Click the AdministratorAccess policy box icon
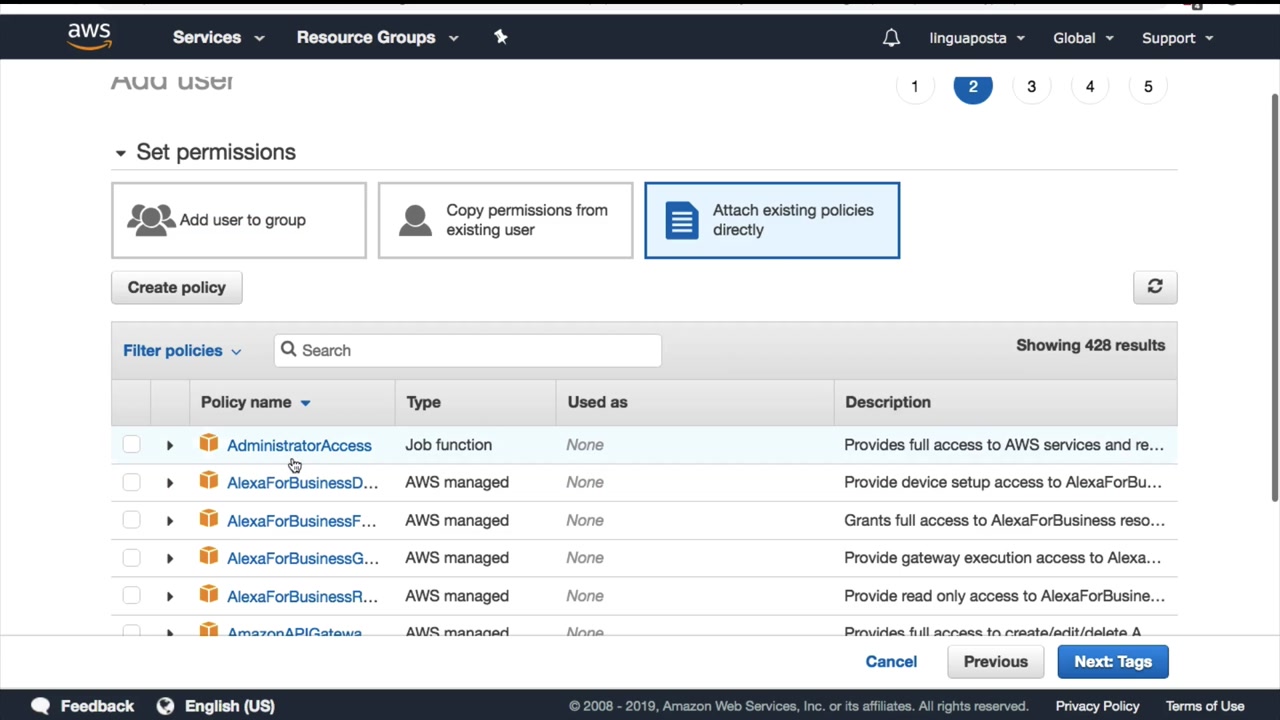Image resolution: width=1280 pixels, height=720 pixels. tap(209, 444)
